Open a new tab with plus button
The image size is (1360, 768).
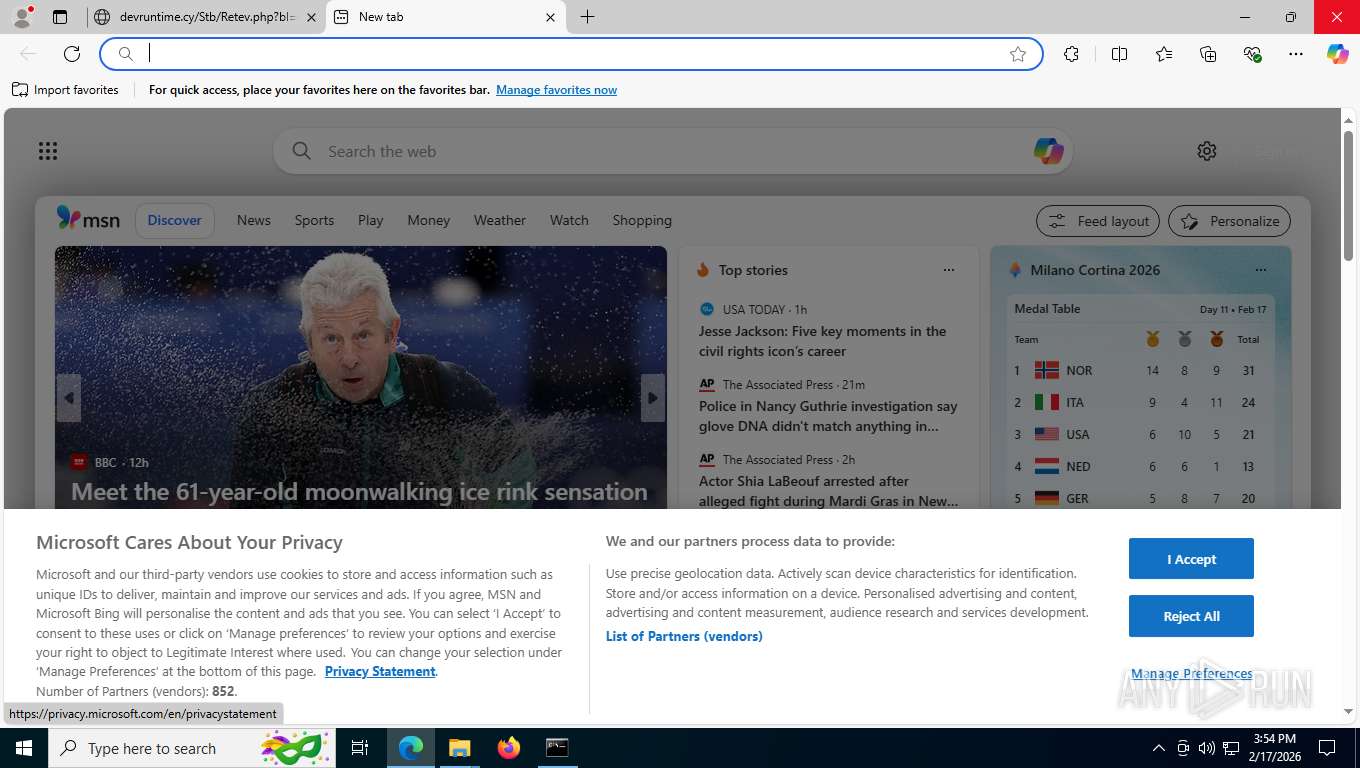coord(587,17)
